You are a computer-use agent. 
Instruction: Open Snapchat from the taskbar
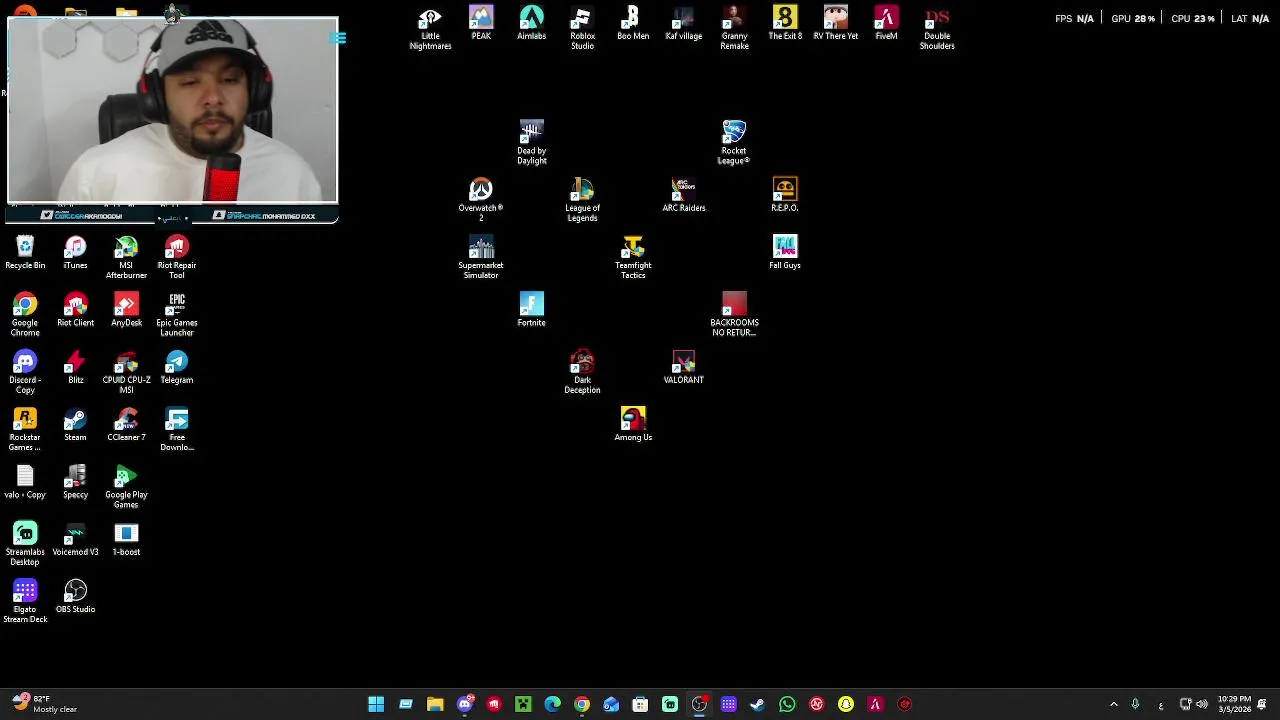click(x=846, y=704)
